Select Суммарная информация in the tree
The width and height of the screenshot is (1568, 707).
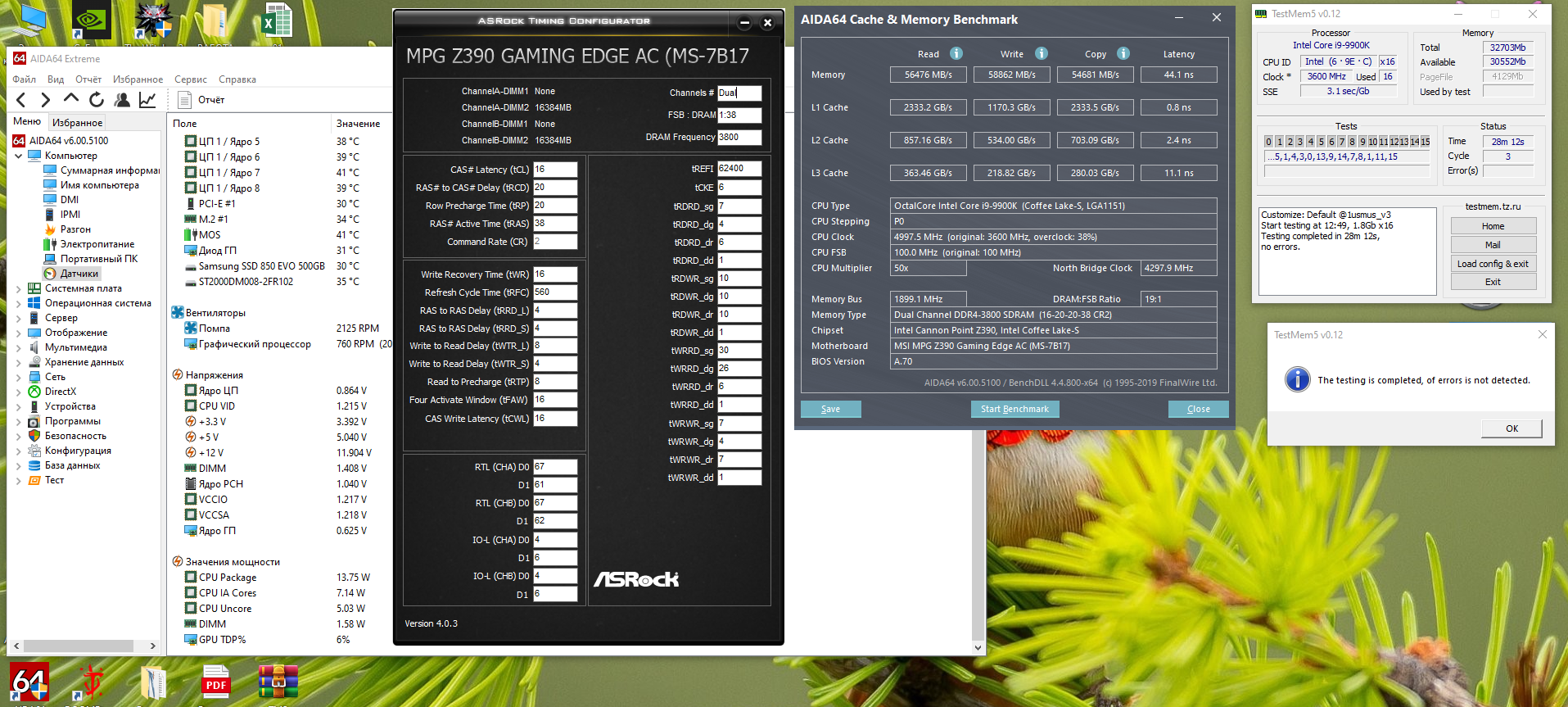coord(110,170)
